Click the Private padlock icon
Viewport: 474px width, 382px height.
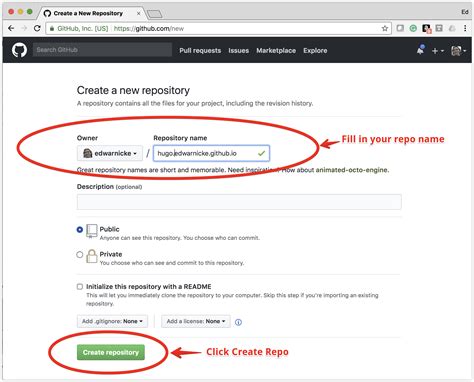[x=92, y=256]
